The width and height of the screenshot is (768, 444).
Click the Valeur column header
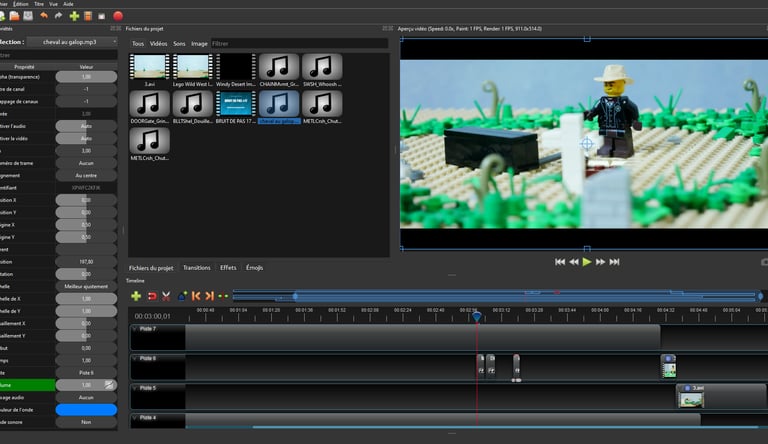[x=86, y=67]
